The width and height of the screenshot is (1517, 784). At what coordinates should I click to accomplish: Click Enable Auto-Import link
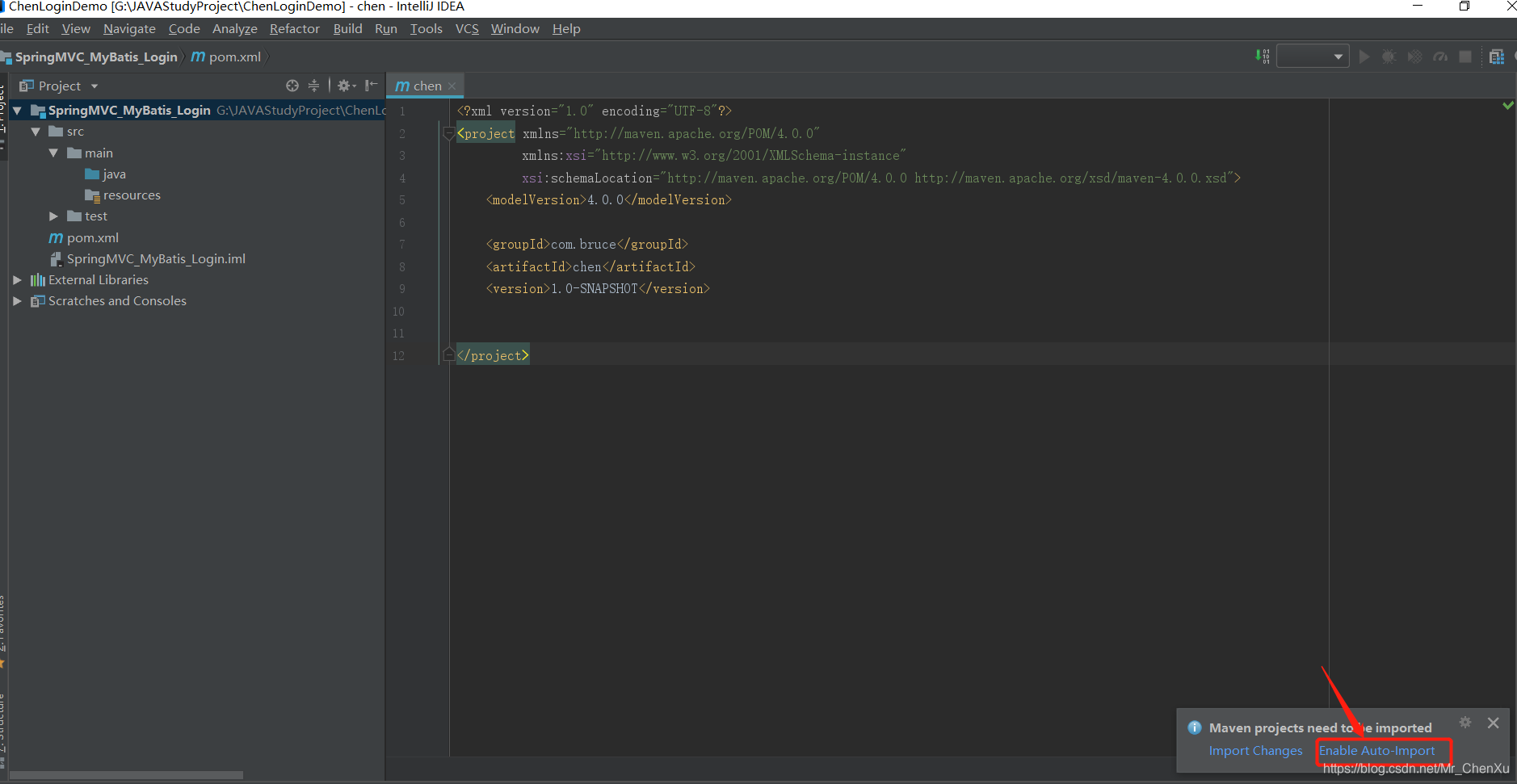(1377, 751)
